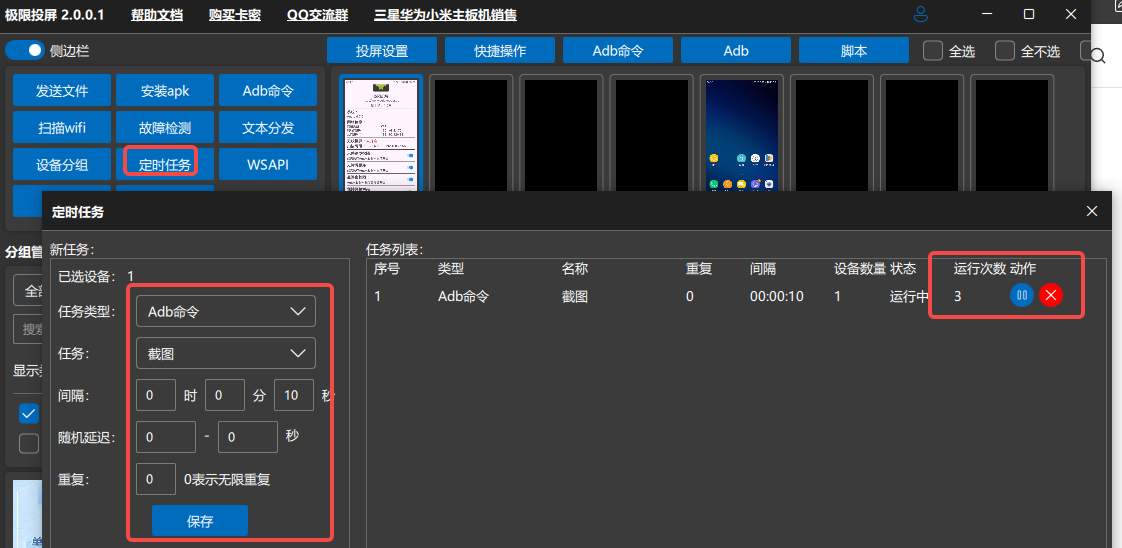The height and width of the screenshot is (548, 1122).
Task: Click the 故障检测 button
Action: [165, 128]
